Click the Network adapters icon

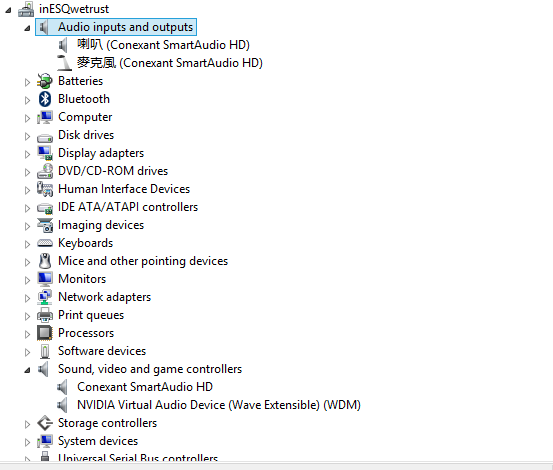tap(45, 297)
